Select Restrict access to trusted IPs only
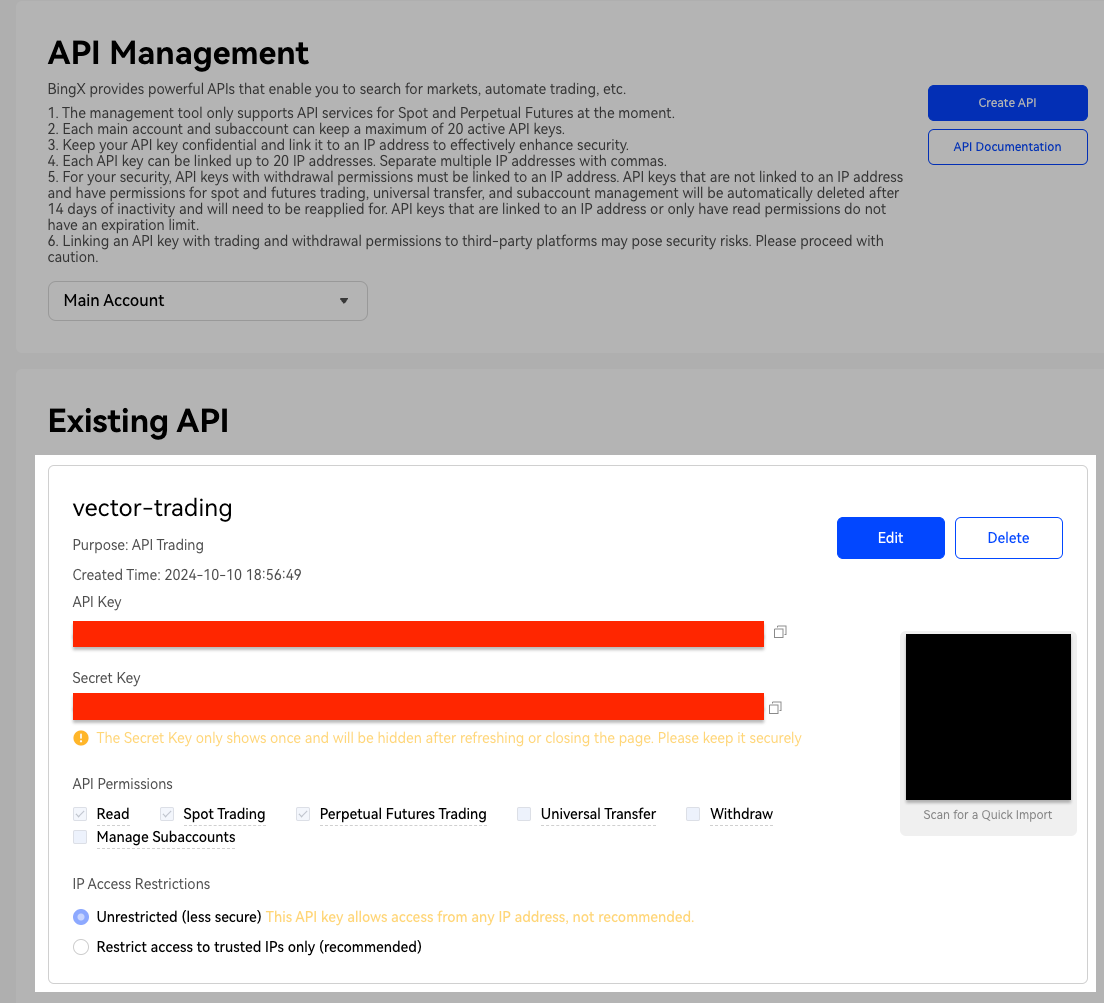1104x1003 pixels. [82, 947]
